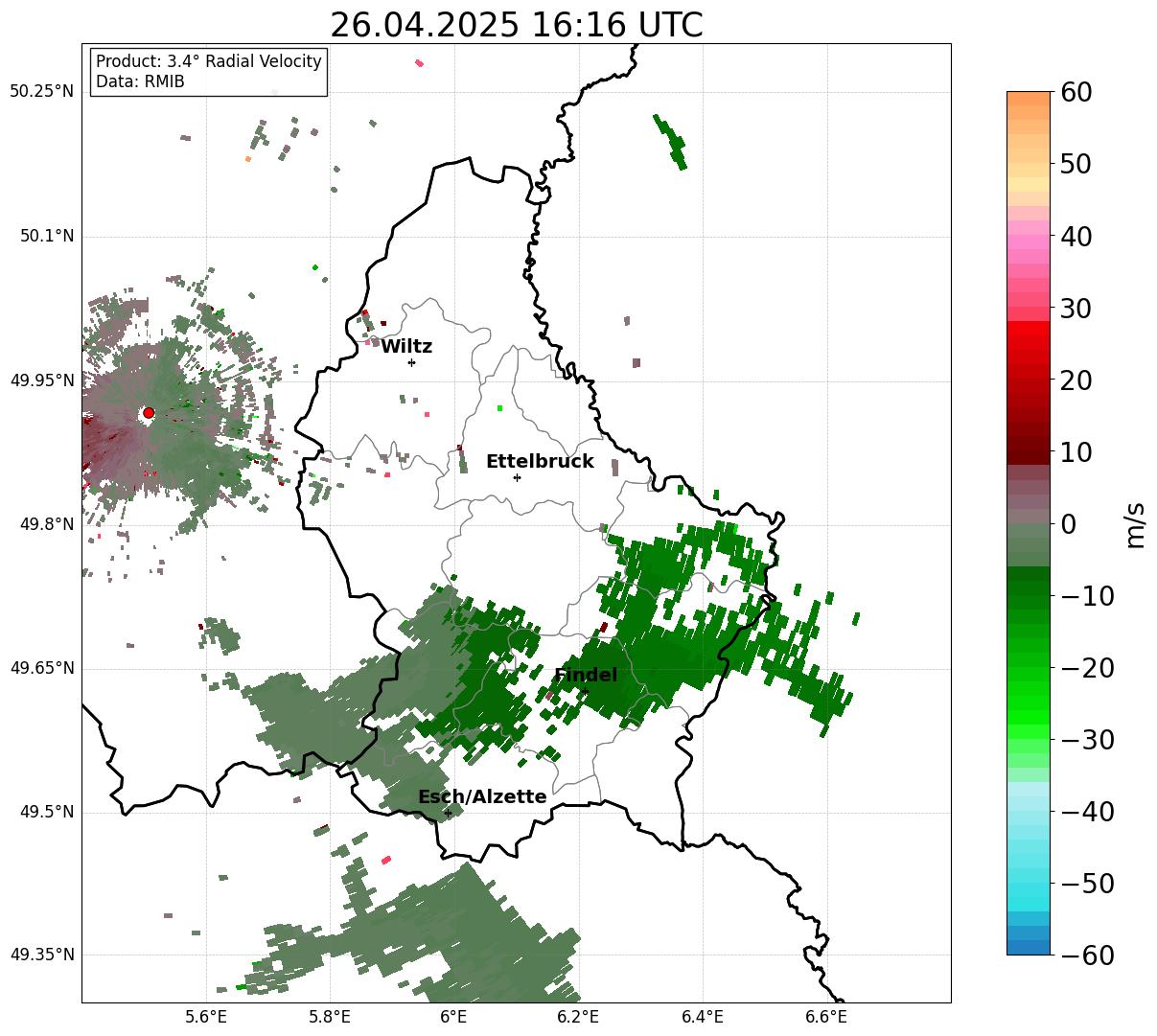Click the colorbar −10 tick label
The height and width of the screenshot is (1036, 1157).
click(1087, 596)
